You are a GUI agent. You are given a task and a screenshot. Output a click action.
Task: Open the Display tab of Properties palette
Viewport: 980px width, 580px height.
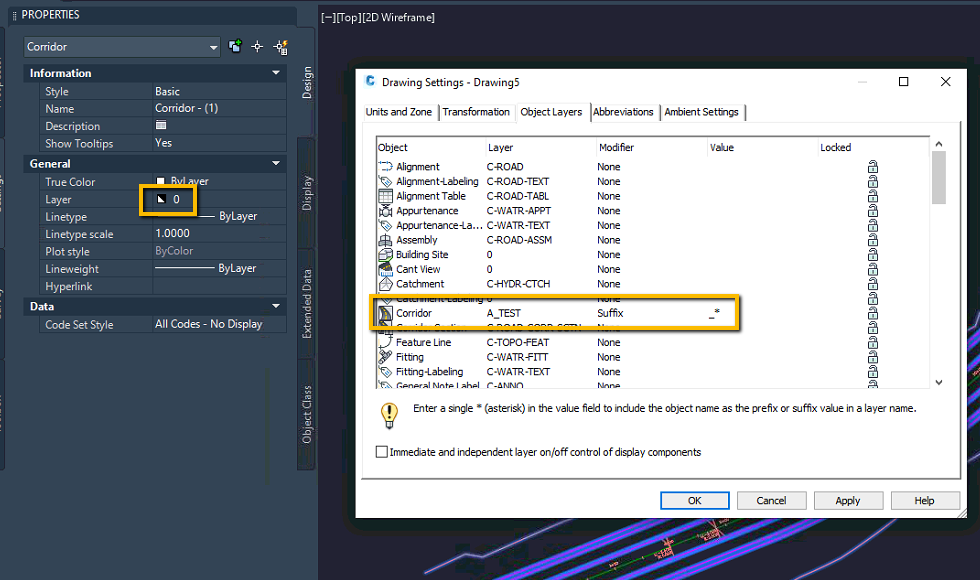click(x=307, y=192)
